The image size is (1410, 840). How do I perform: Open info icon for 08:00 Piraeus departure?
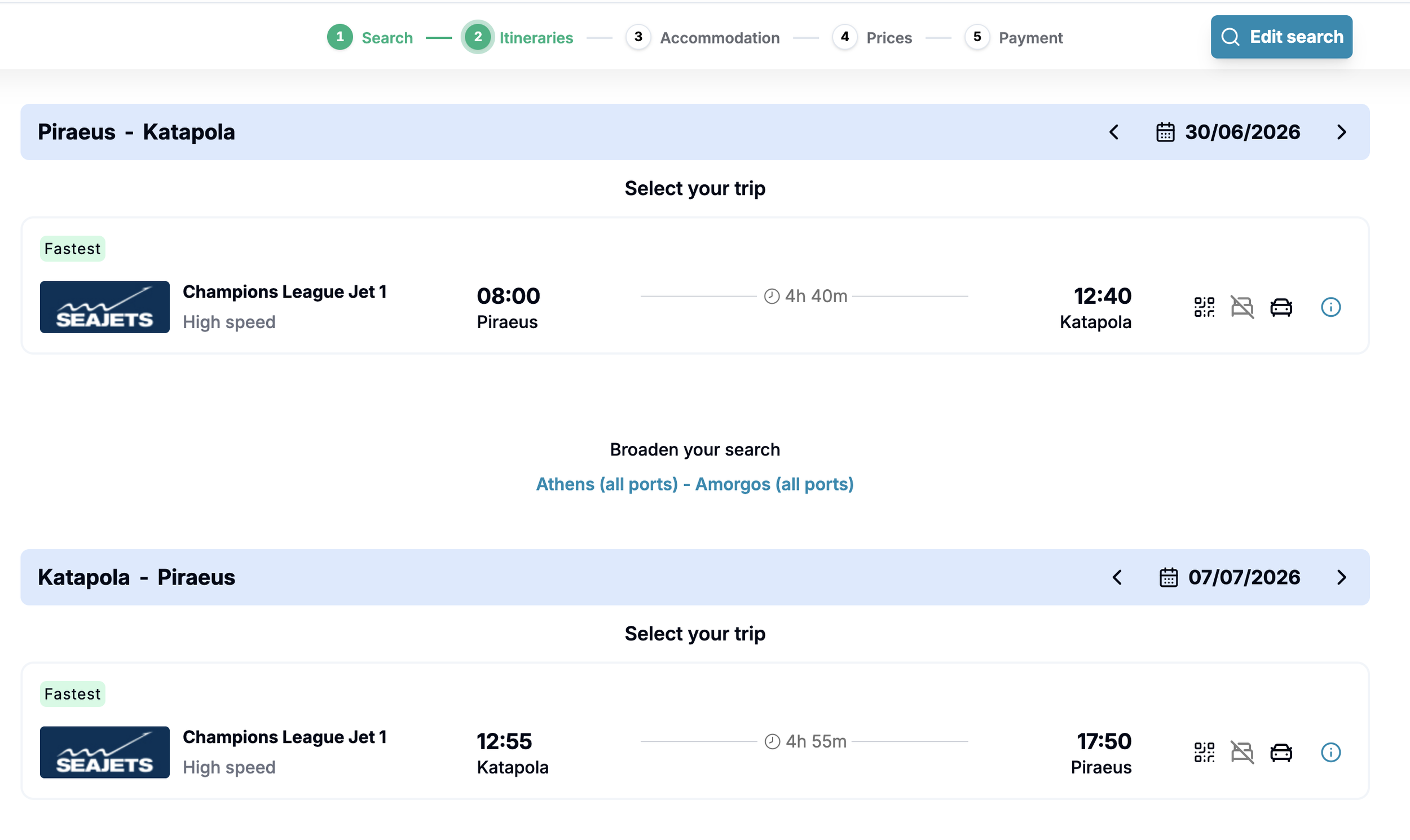click(1330, 307)
